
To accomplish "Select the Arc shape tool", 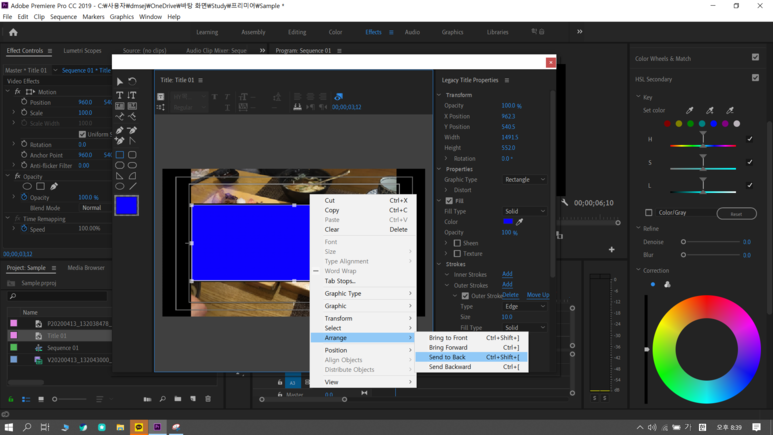I will click(x=132, y=176).
